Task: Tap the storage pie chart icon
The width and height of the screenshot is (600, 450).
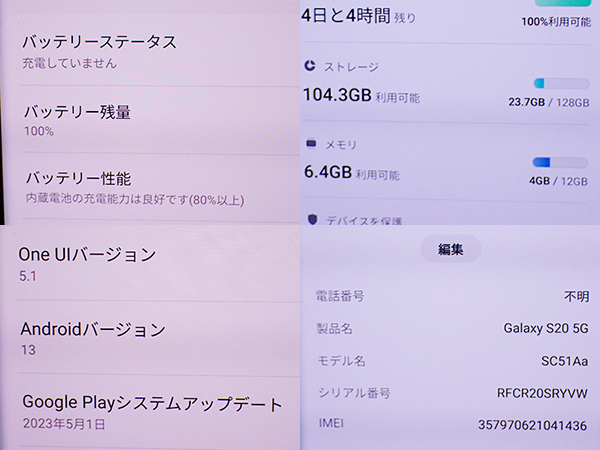Action: pos(310,66)
